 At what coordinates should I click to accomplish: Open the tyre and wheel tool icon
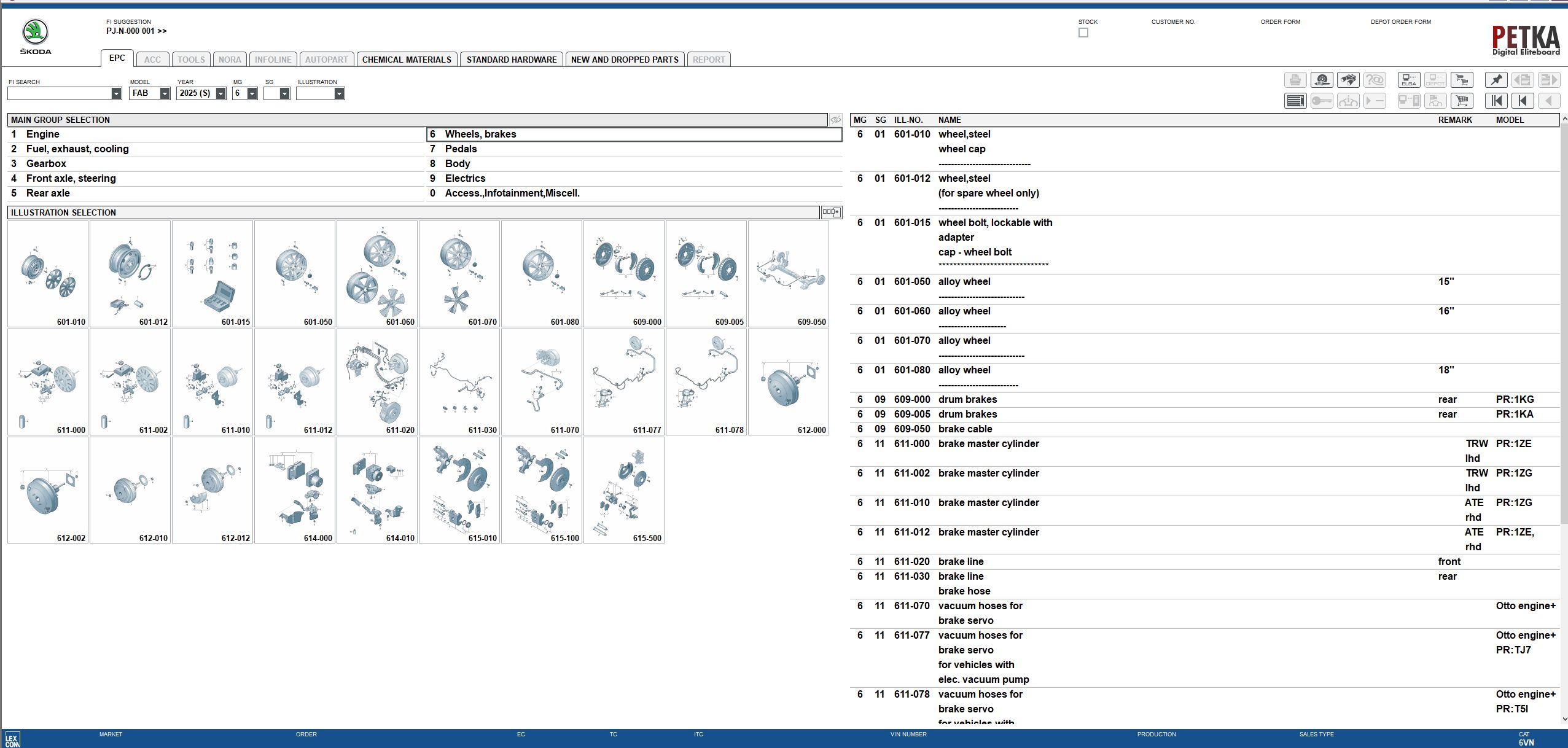(x=1322, y=80)
